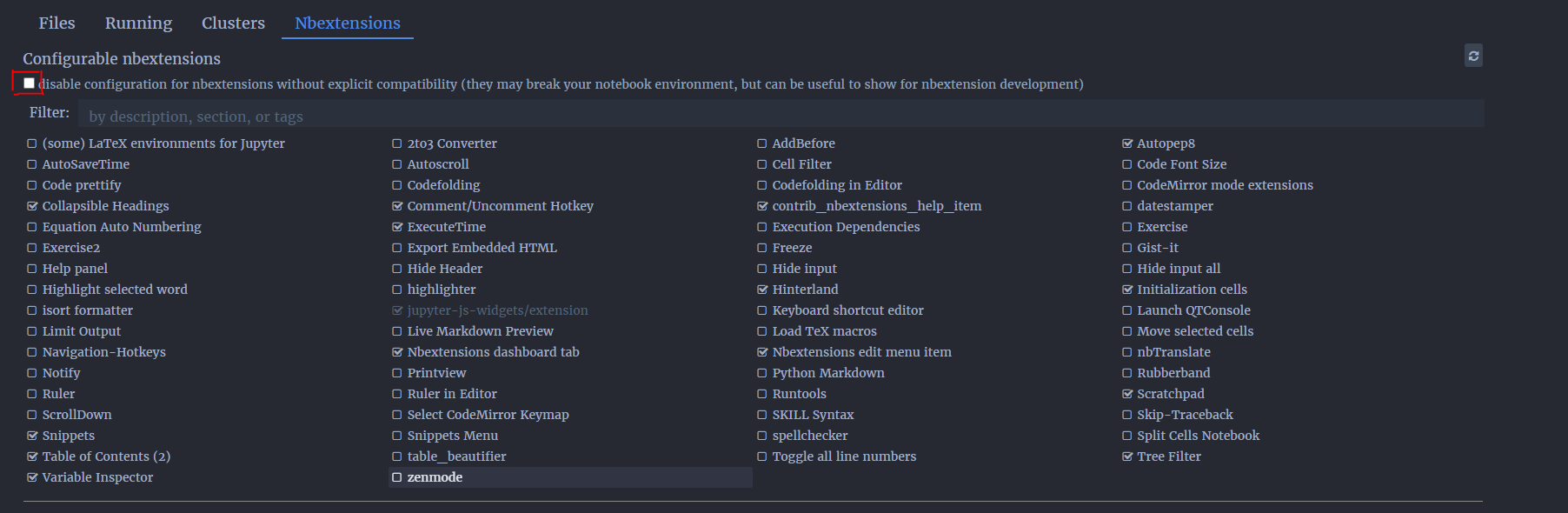Enable Code prettify extension
The image size is (1568, 513).
point(32,185)
